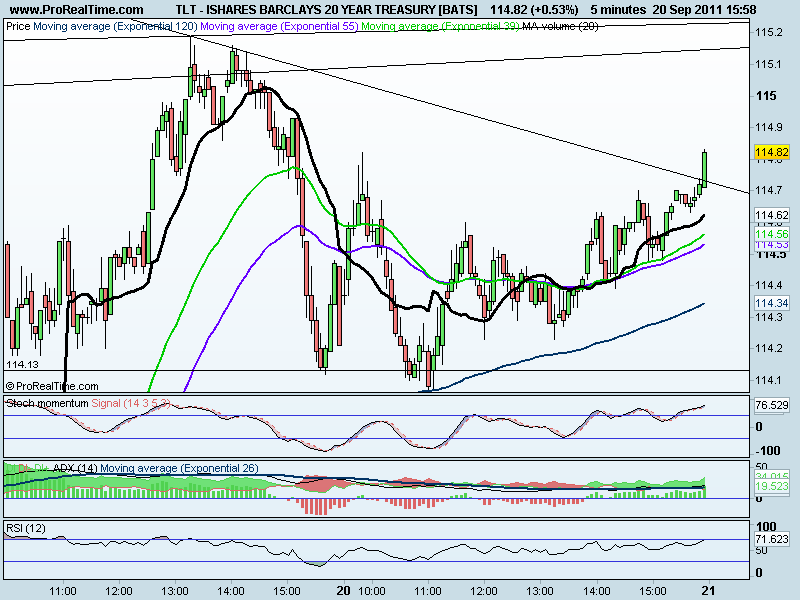Select the Signal (14 3 5 3) label

131,403
